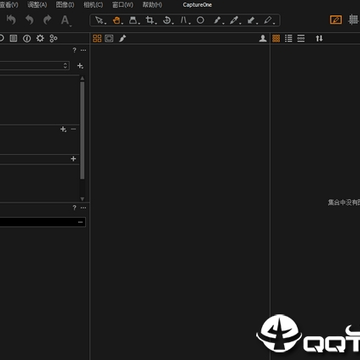Screen dimensions: 360x360
Task: Select the color picker eyedropper tool
Action: [234, 20]
